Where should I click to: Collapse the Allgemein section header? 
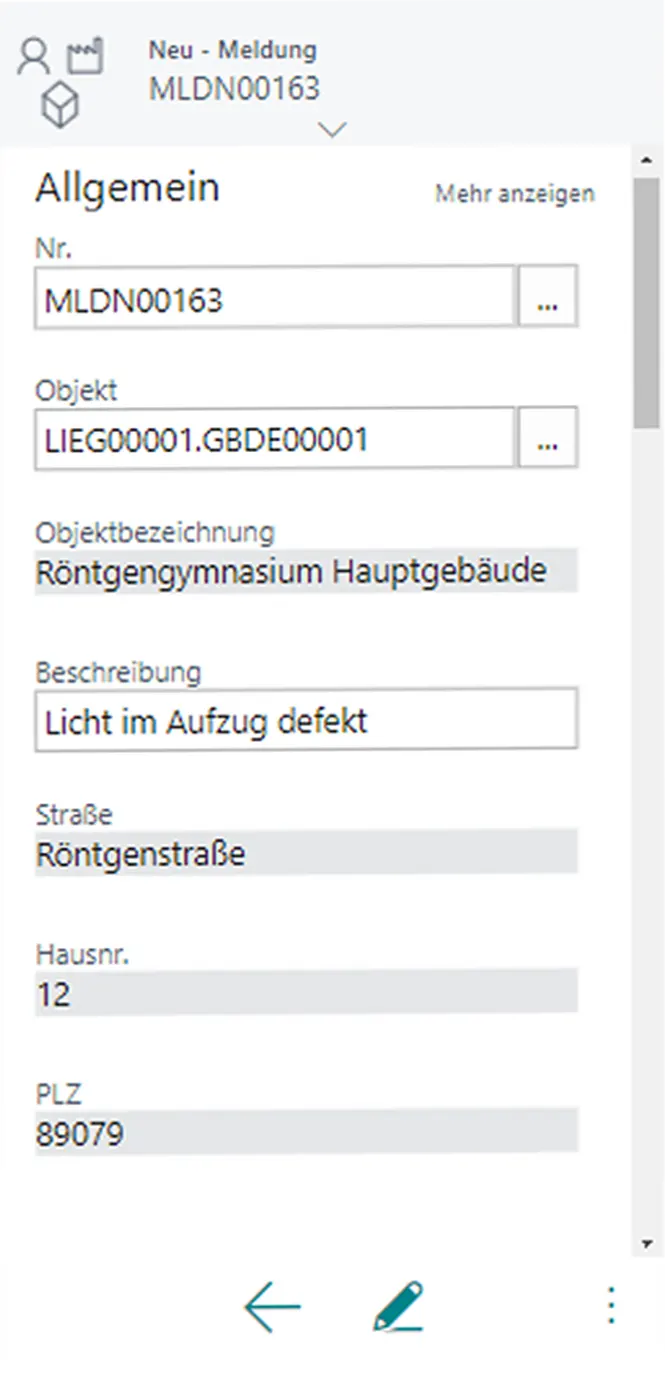point(127,187)
